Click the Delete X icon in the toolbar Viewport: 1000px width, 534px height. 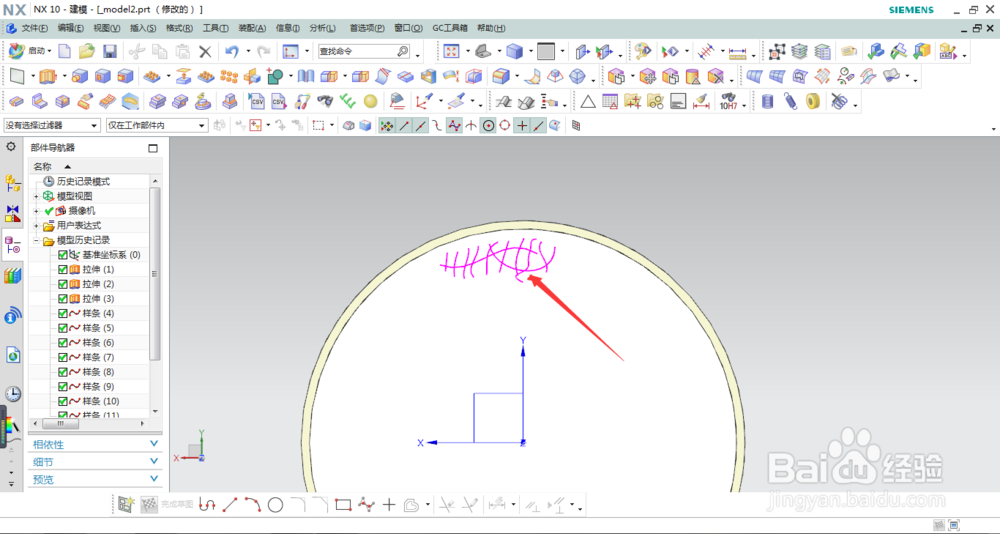[205, 52]
